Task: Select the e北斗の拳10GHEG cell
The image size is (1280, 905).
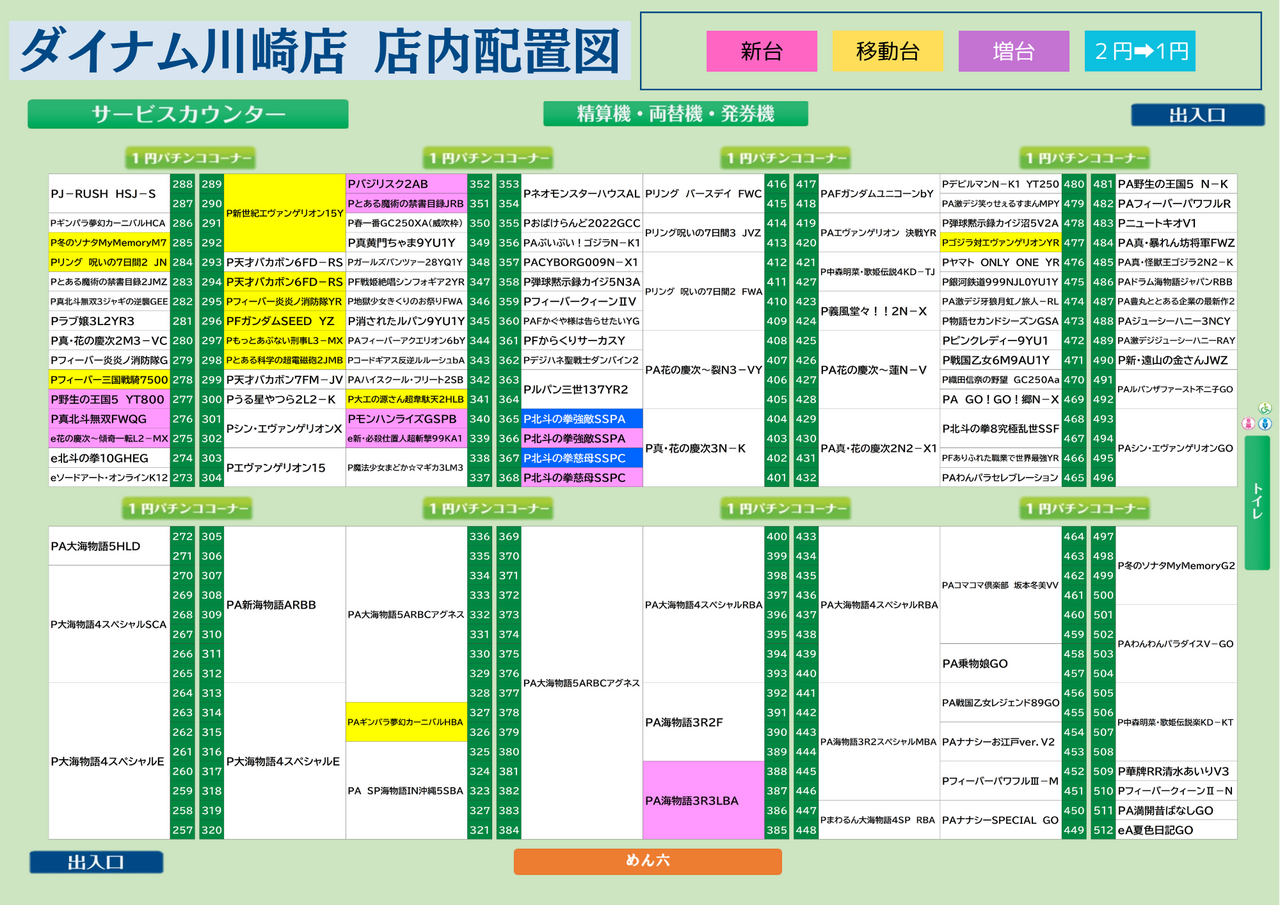Action: (x=109, y=458)
